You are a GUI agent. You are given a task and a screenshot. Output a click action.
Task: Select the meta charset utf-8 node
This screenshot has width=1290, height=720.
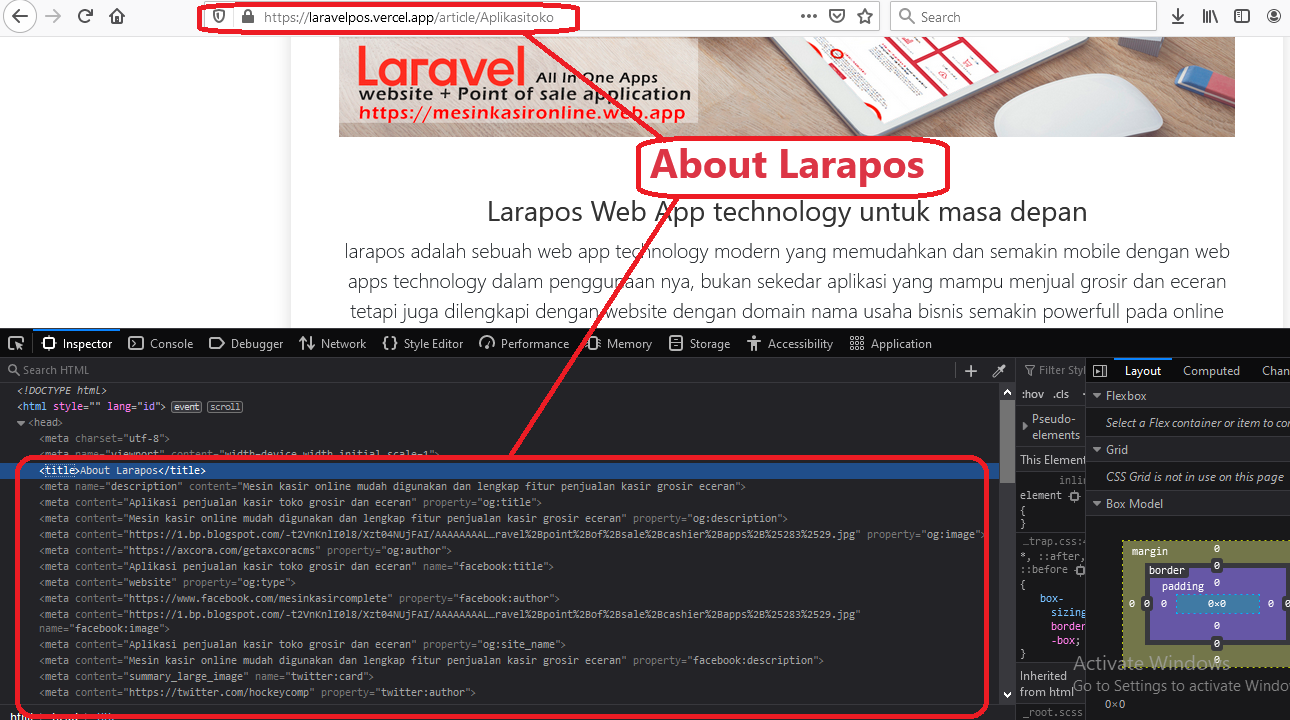click(105, 438)
